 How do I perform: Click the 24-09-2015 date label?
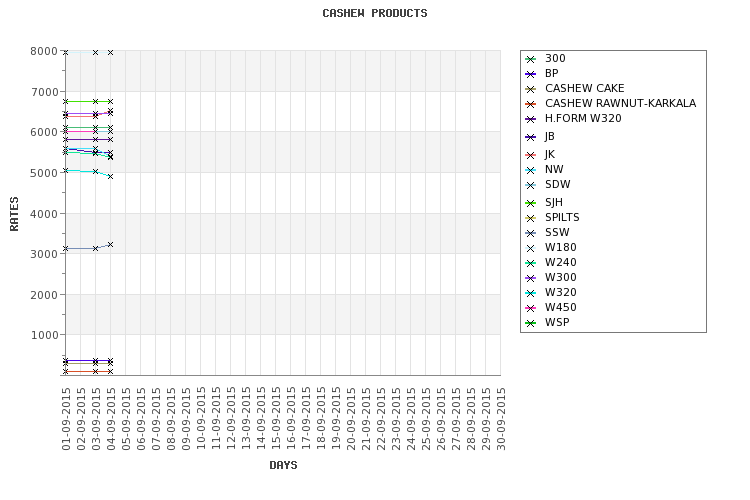click(411, 419)
